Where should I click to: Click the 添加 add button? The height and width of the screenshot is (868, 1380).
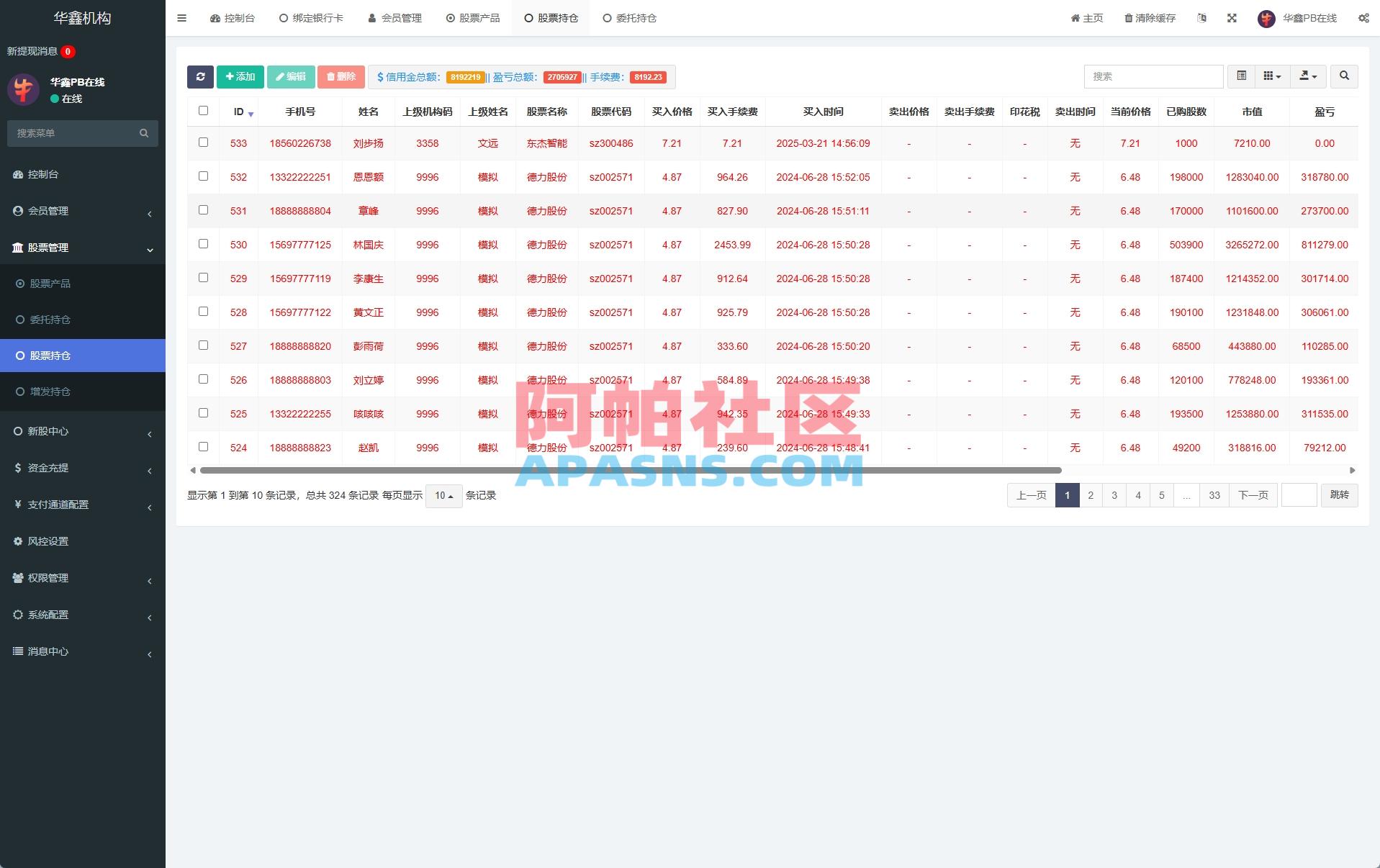point(240,76)
